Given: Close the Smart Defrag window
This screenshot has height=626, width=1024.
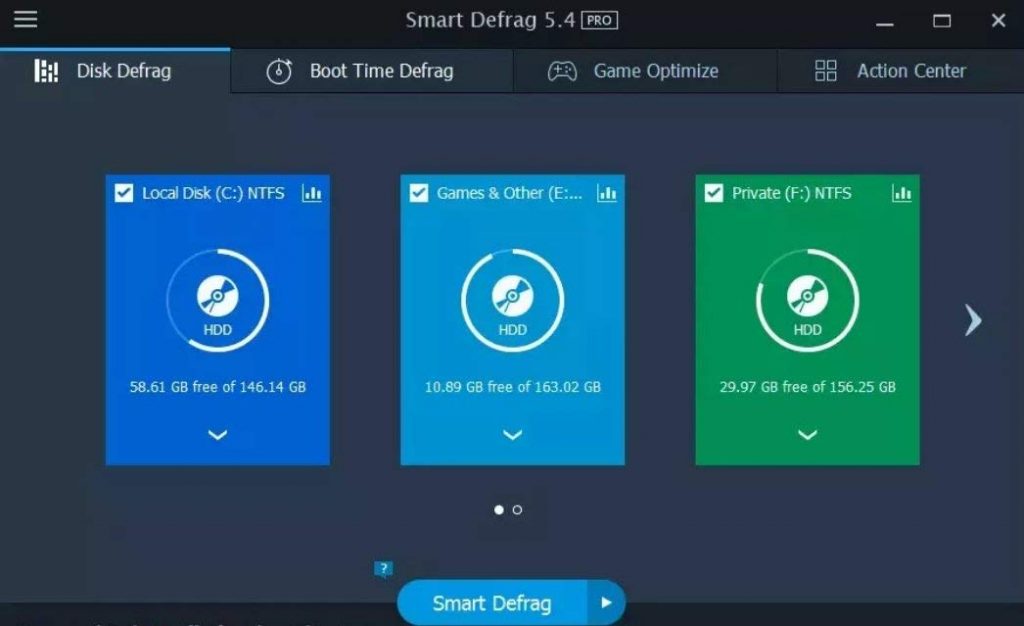Looking at the screenshot, I should click(998, 21).
